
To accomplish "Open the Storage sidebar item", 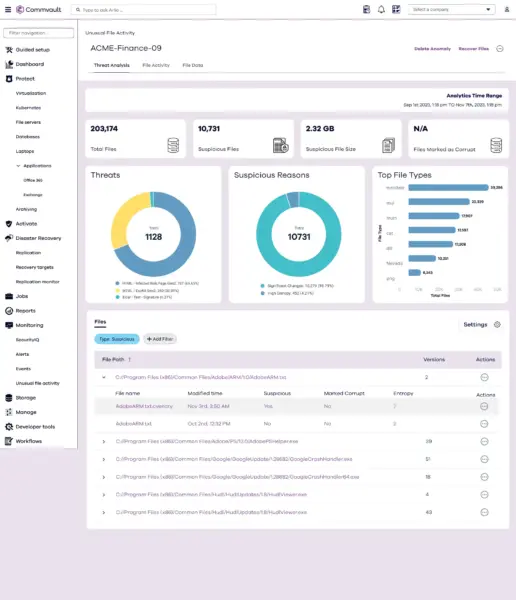I will tap(26, 398).
